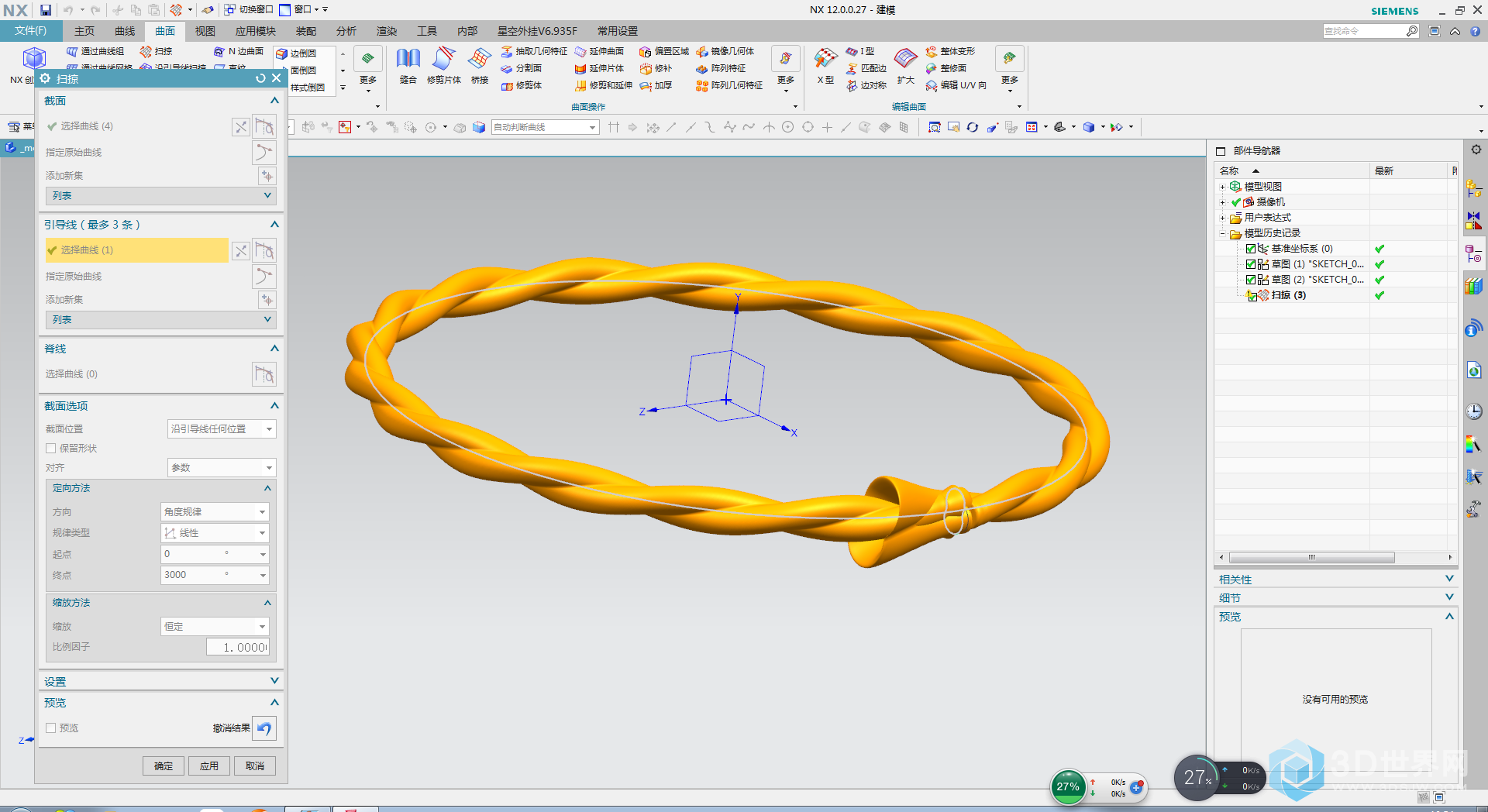
Task: Open the 文件(F) menu
Action: [x=30, y=31]
